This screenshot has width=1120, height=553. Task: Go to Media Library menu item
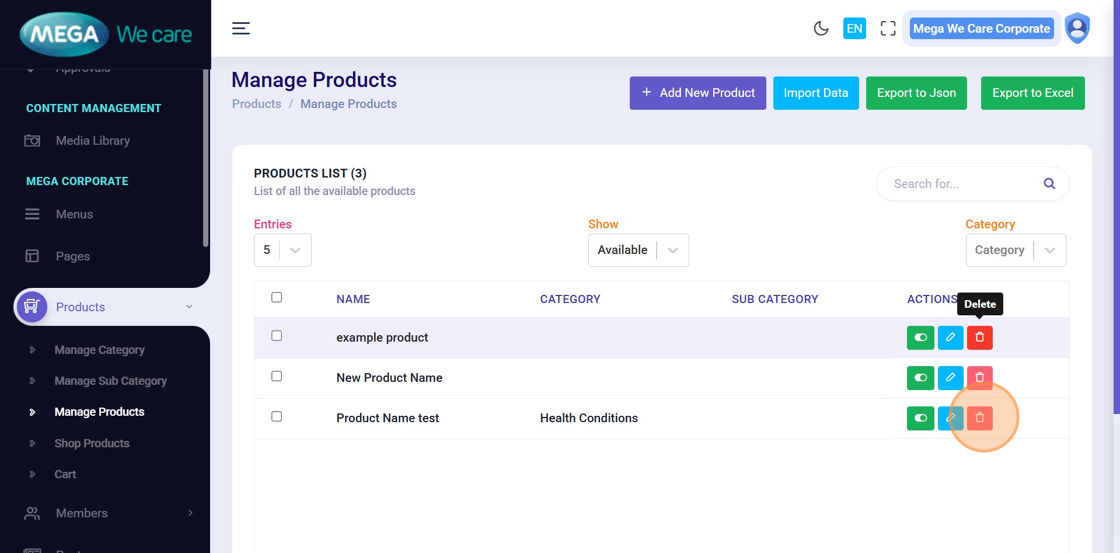click(92, 141)
